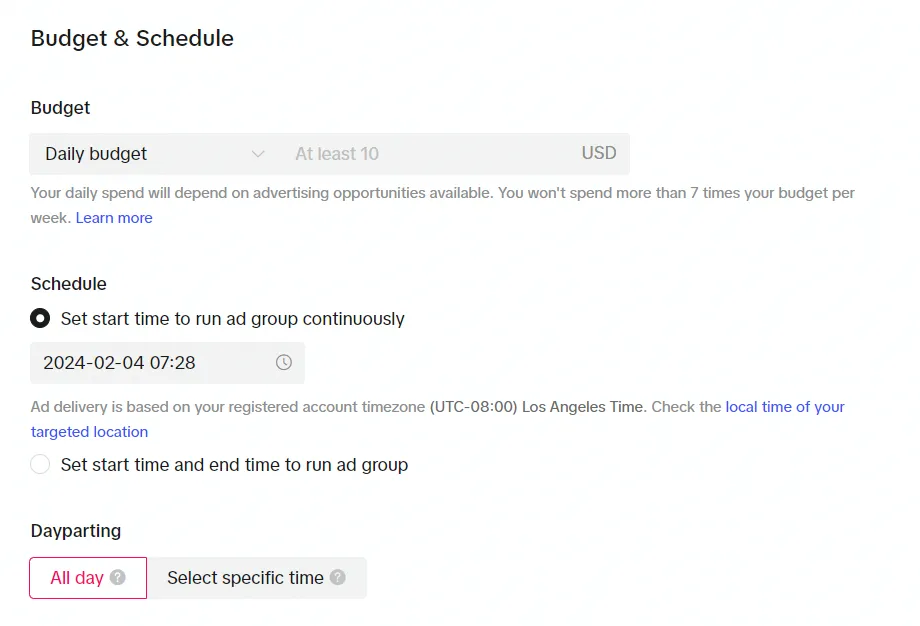This screenshot has width=920, height=626.
Task: Click the Budget & Schedule heading
Action: pyautogui.click(x=132, y=39)
